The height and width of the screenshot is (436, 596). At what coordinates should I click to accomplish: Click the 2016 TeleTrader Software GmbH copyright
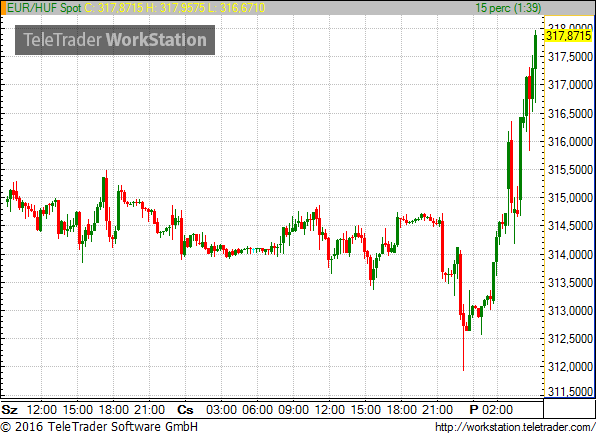tap(99, 427)
